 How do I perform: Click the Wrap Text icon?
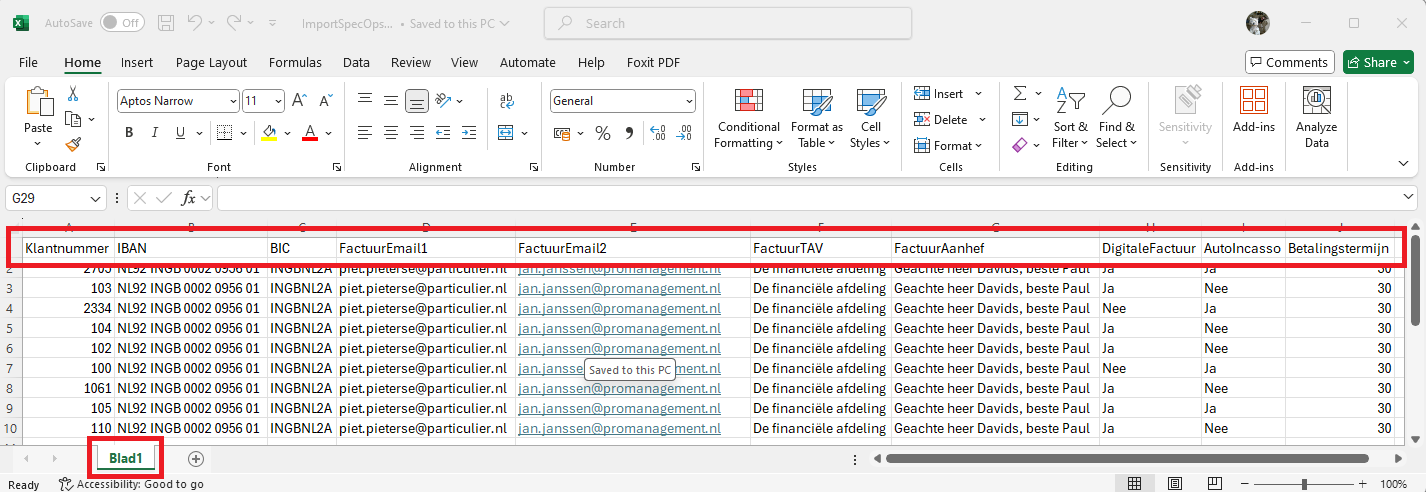(x=506, y=101)
